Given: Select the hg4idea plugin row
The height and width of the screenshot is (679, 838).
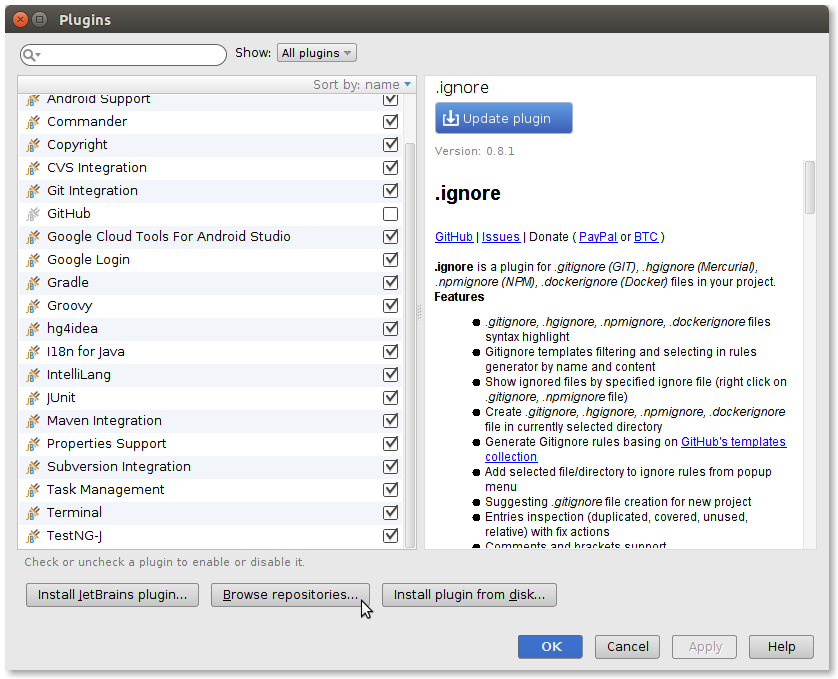Looking at the screenshot, I should (x=211, y=329).
